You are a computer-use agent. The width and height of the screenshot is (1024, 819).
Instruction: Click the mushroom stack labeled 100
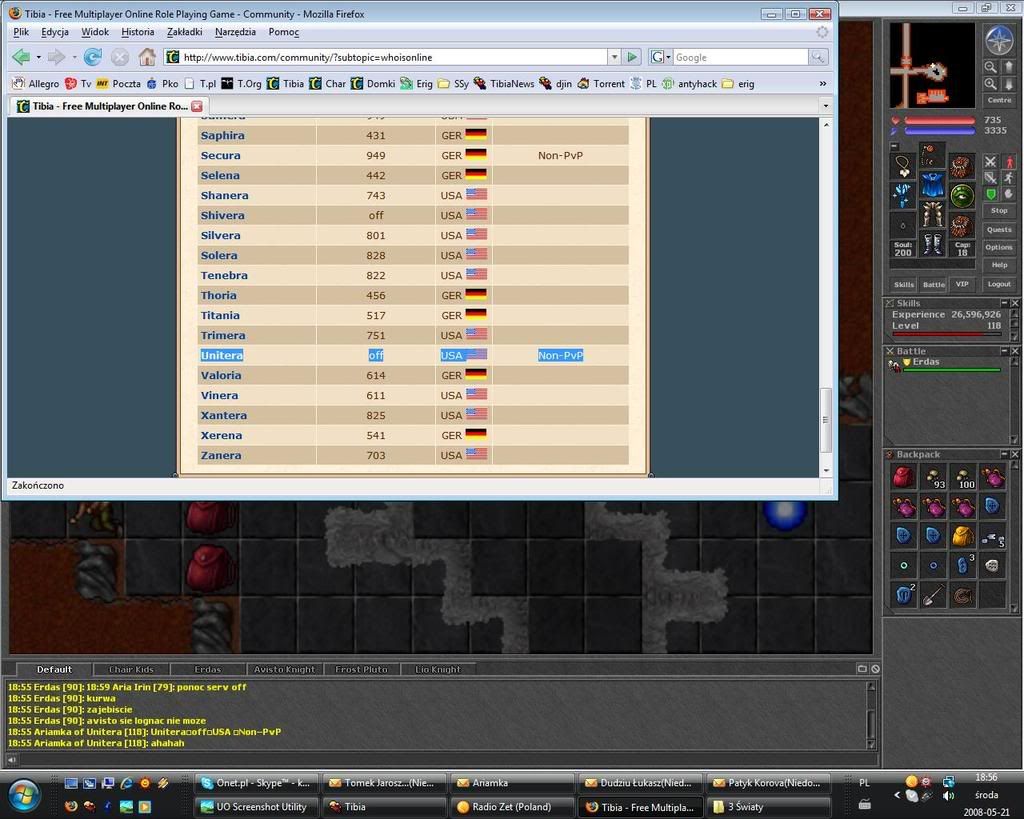pos(963,477)
